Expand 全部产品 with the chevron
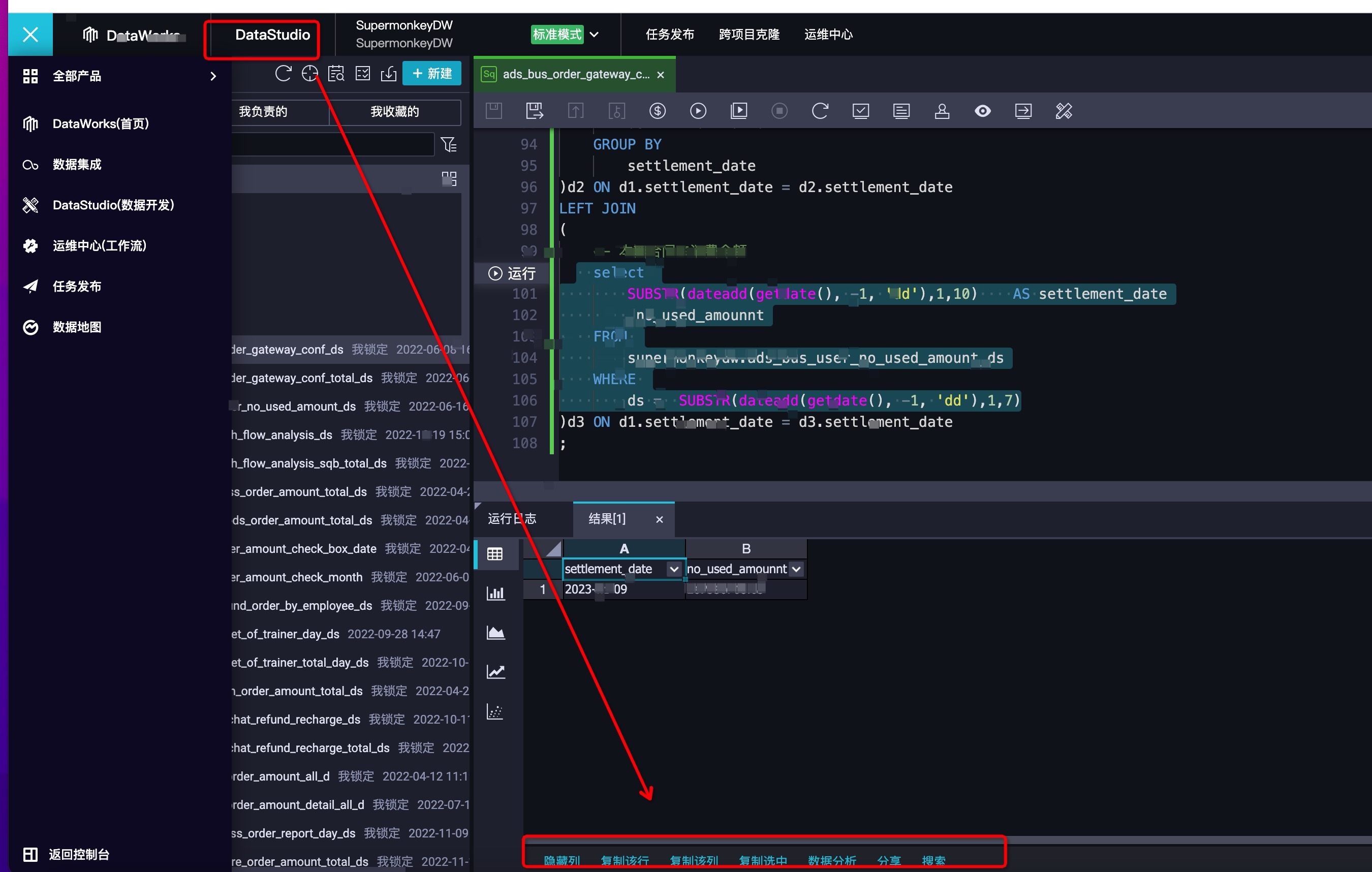The height and width of the screenshot is (872, 1372). 213,76
